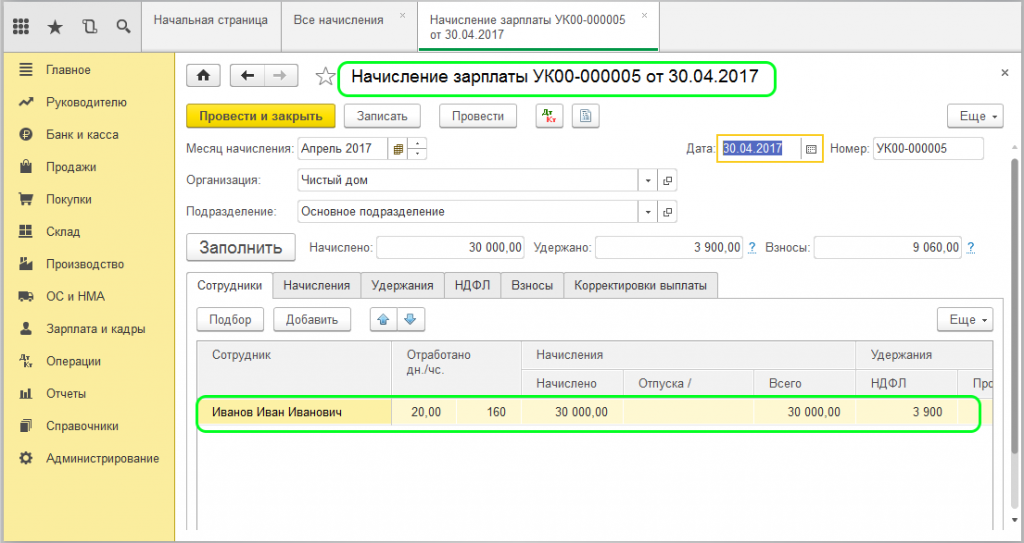Go to home page icon button
Screen dimensions: 1024x543
pos(204,76)
